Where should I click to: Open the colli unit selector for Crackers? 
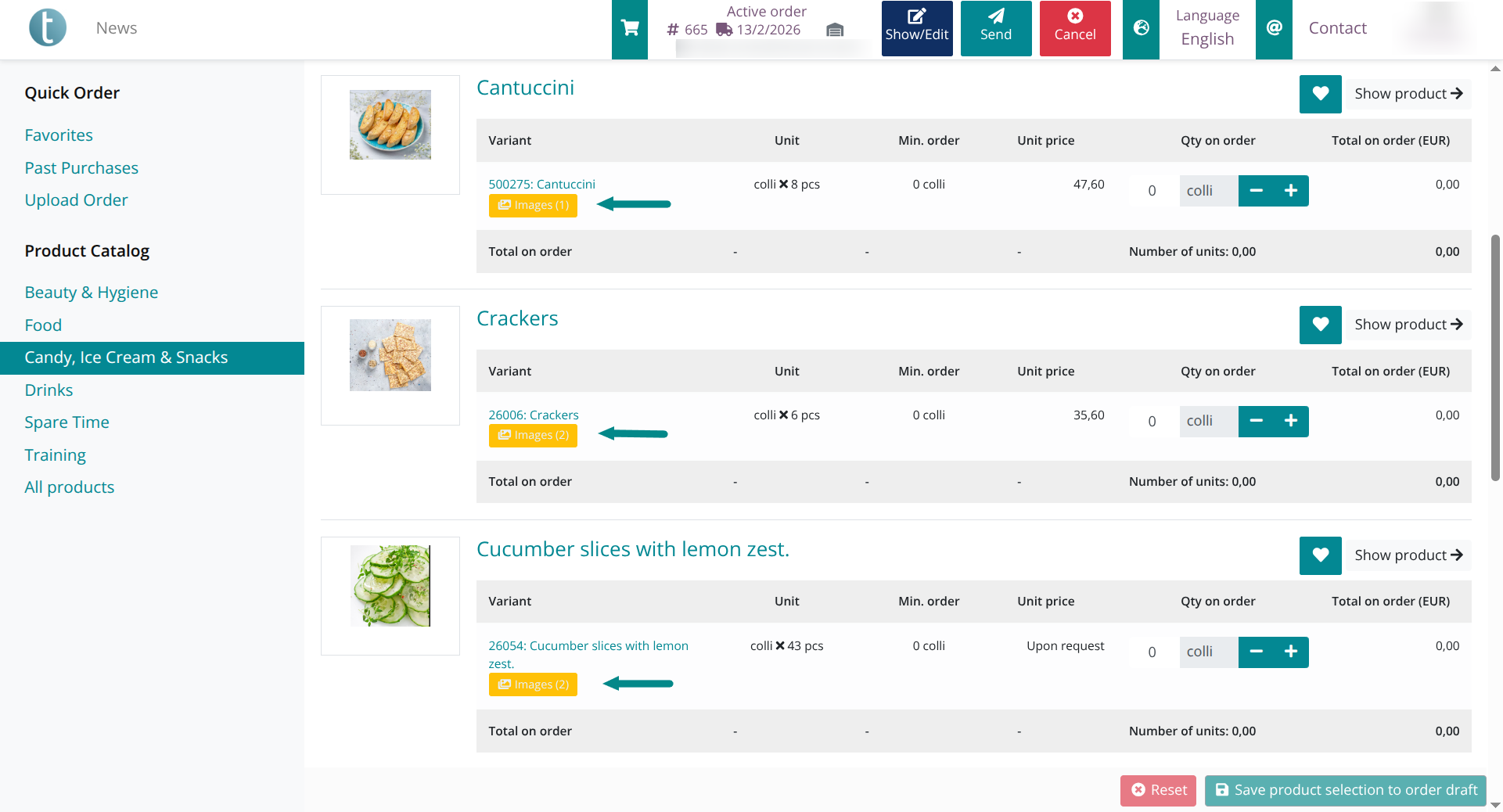(x=1207, y=421)
